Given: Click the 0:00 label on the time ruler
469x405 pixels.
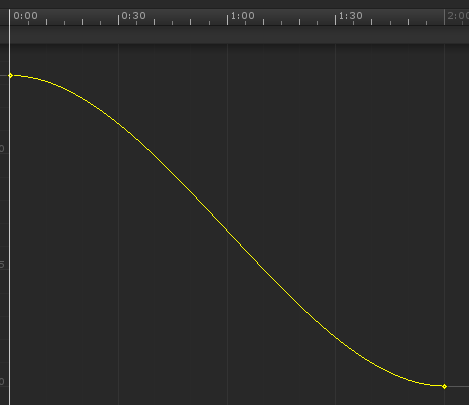Looking at the screenshot, I should 25,16.
